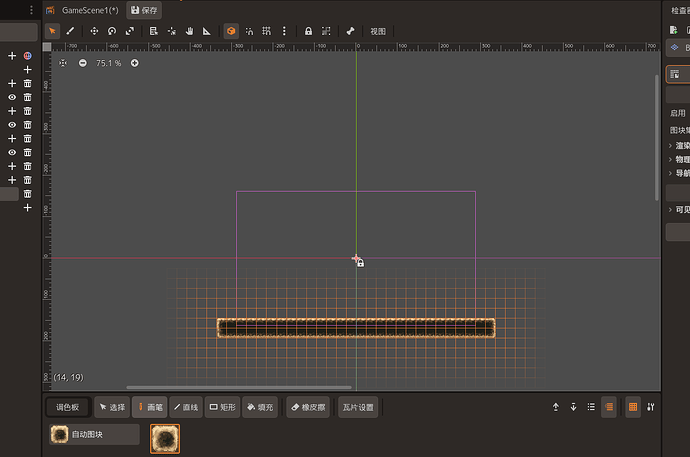Toggle highlight selected layer button
The height and width of the screenshot is (457, 690).
click(x=609, y=407)
